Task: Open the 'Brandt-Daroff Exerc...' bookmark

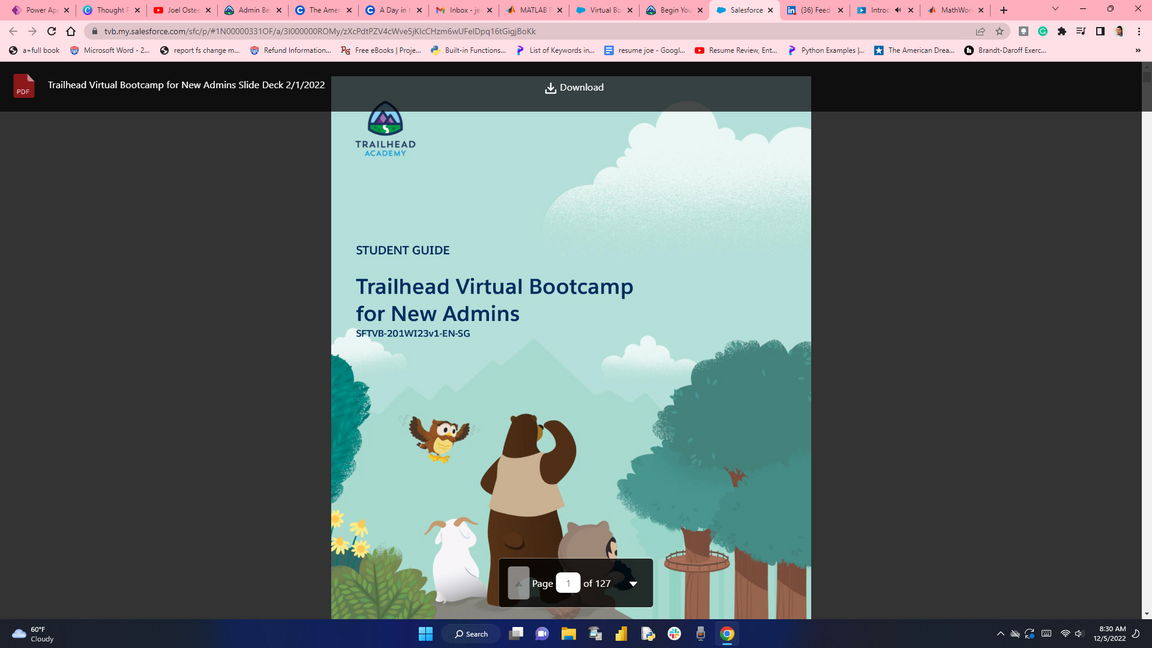Action: 1005,51
